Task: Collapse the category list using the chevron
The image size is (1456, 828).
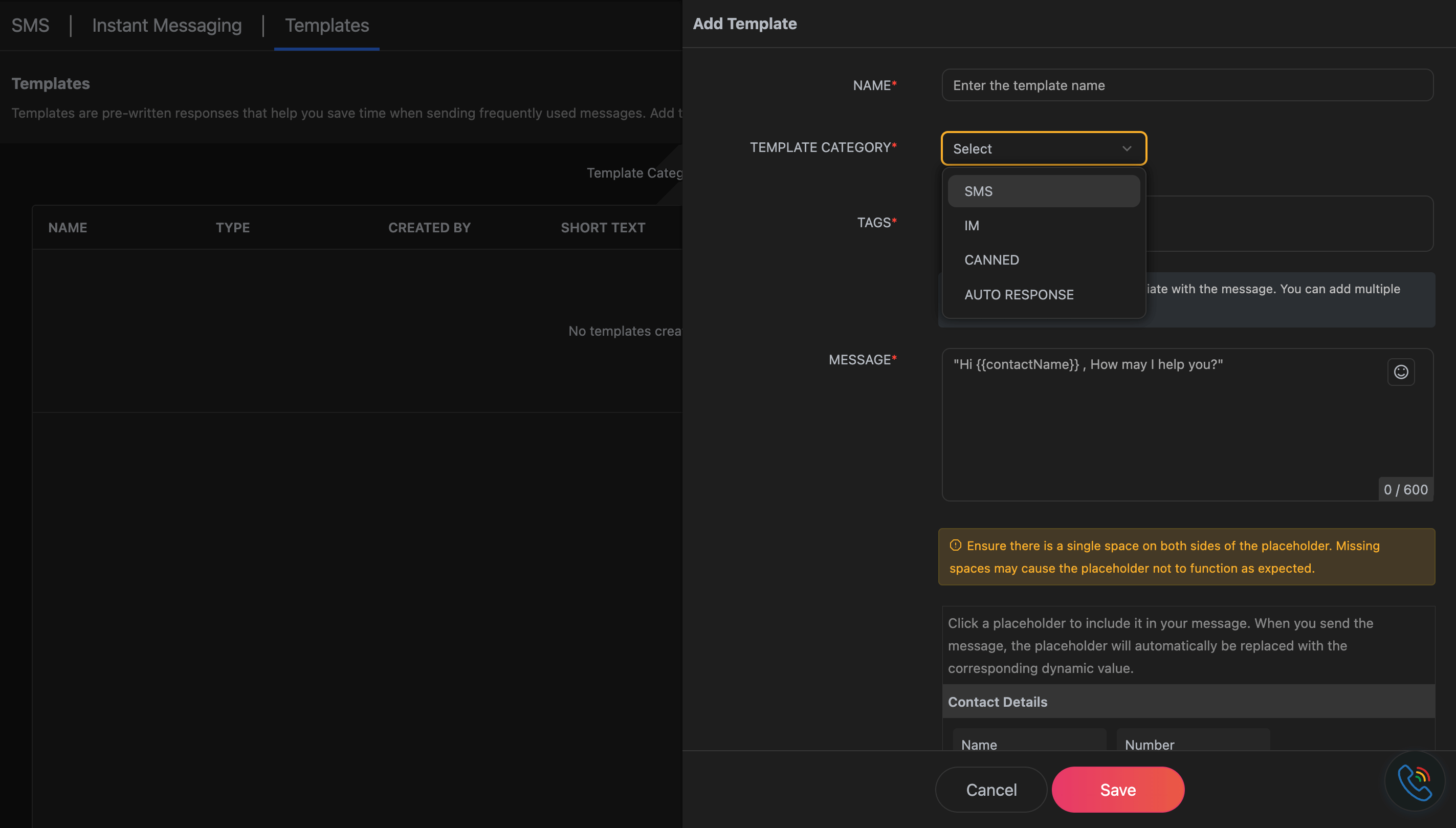Action: click(1127, 148)
